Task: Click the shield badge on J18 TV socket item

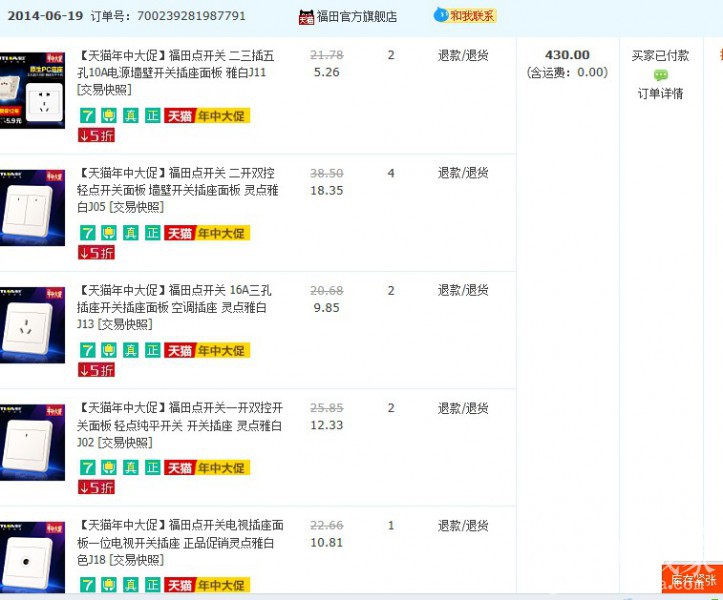Action: [x=109, y=585]
